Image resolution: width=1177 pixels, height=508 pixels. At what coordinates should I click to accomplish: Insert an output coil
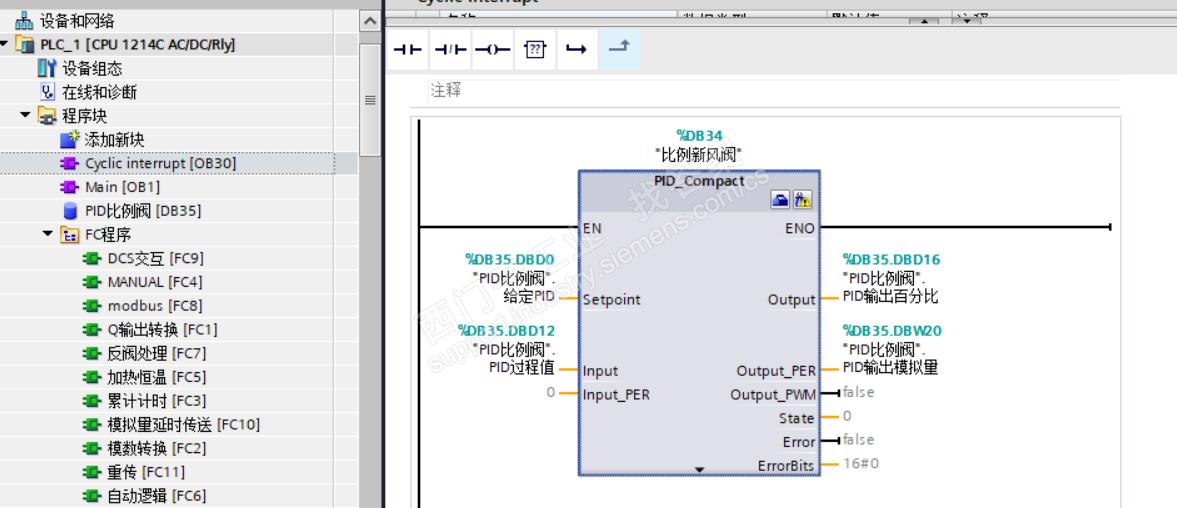pos(492,50)
